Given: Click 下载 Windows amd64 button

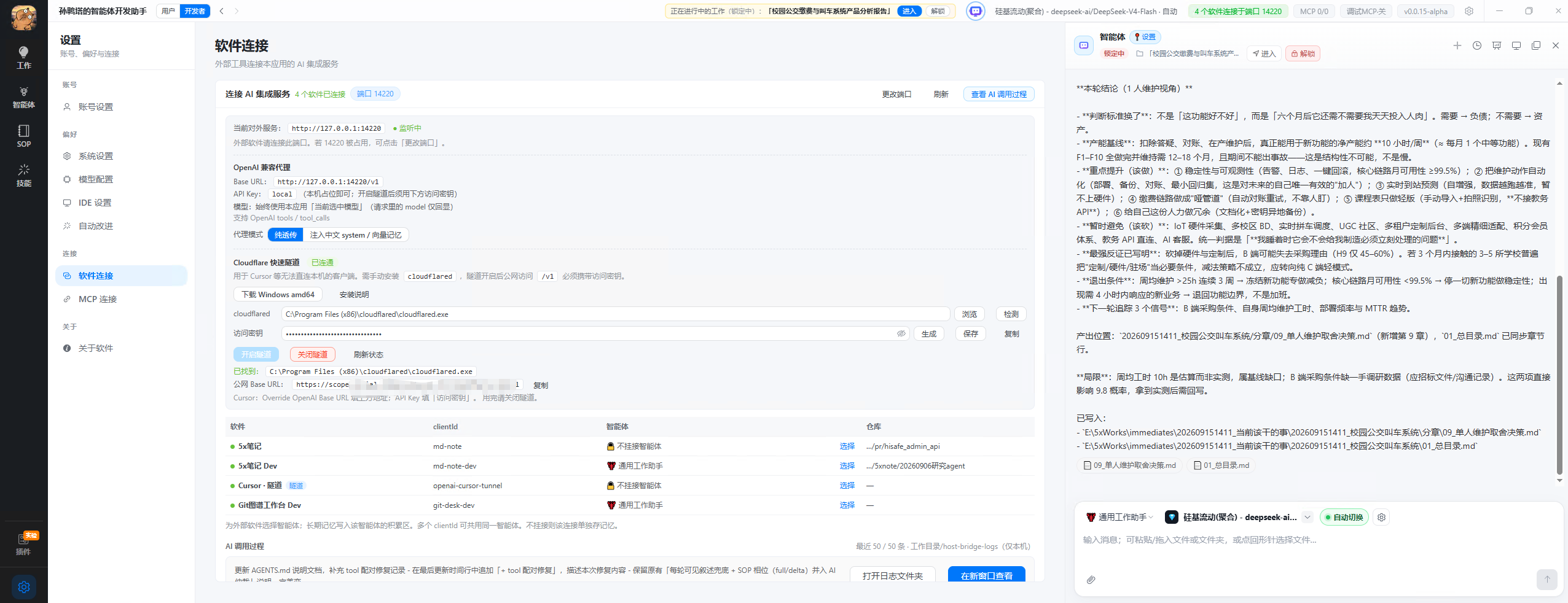Looking at the screenshot, I should pos(278,295).
